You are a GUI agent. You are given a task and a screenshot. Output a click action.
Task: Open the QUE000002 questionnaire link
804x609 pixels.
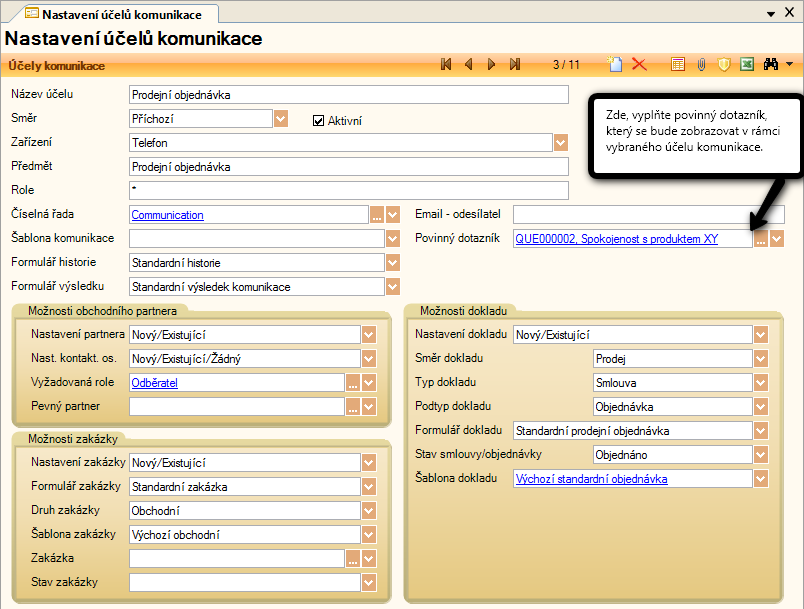pyautogui.click(x=616, y=239)
